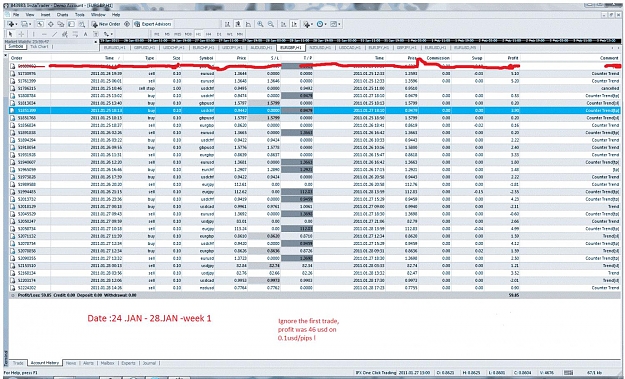Switch to H4 timeframe
The image size is (625, 379).
(x=208, y=34)
